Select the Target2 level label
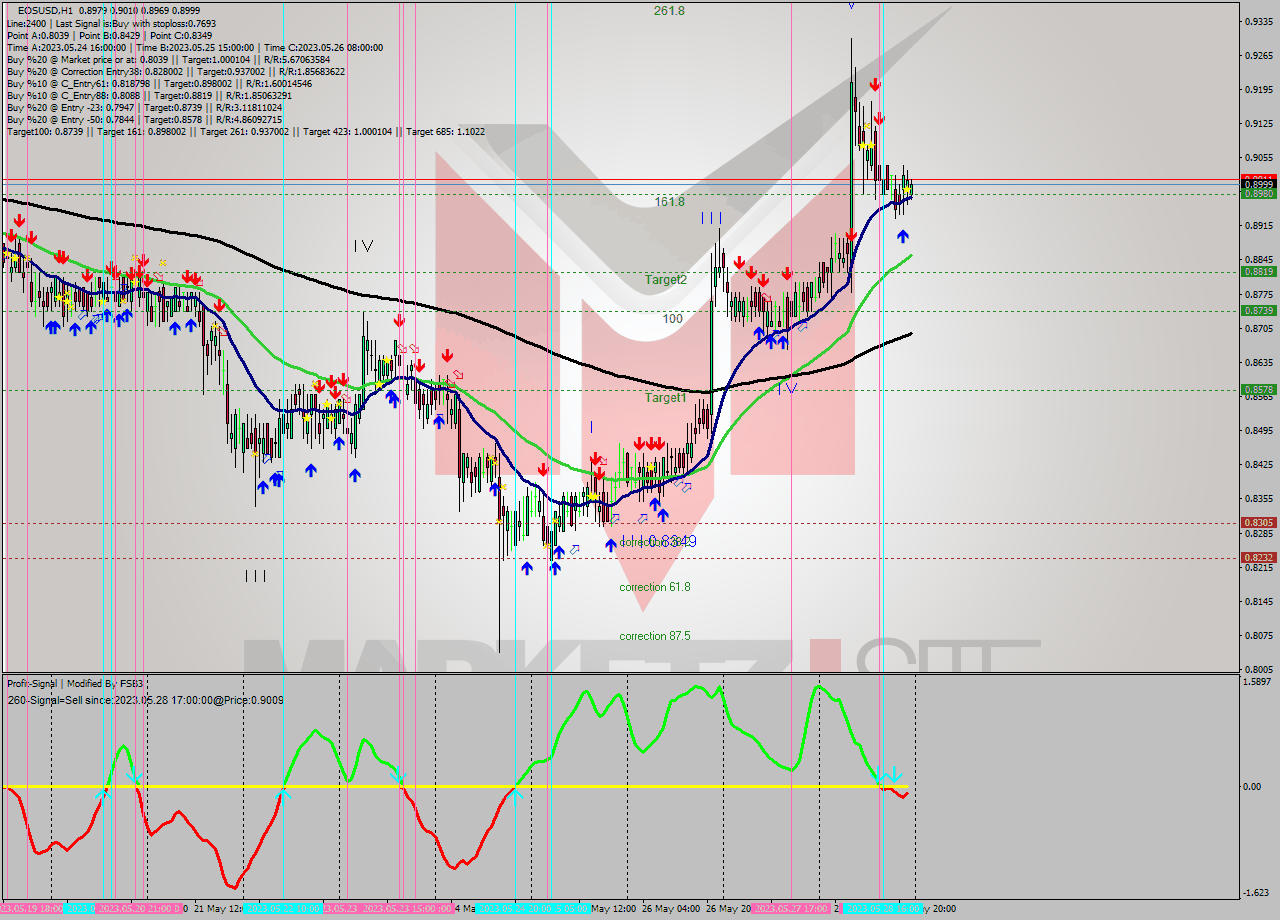Image resolution: width=1280 pixels, height=920 pixels. pyautogui.click(x=665, y=280)
